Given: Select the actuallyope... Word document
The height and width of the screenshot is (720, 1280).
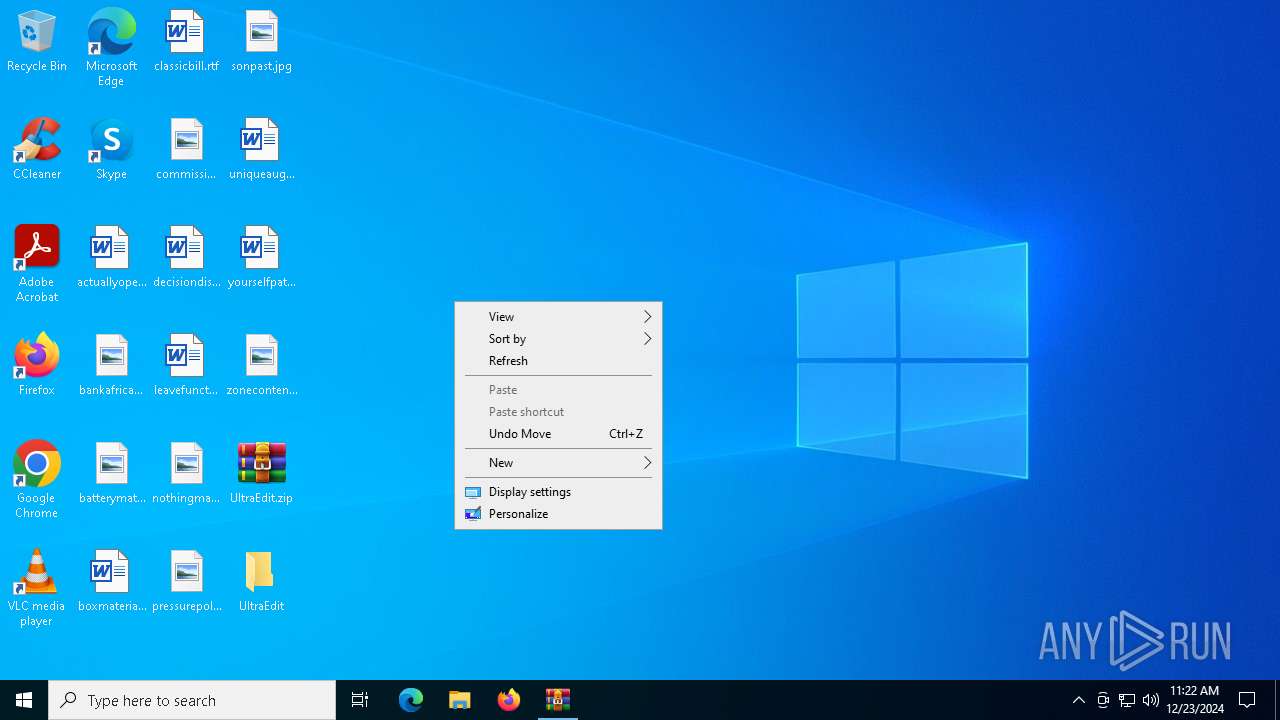Looking at the screenshot, I should [x=111, y=258].
